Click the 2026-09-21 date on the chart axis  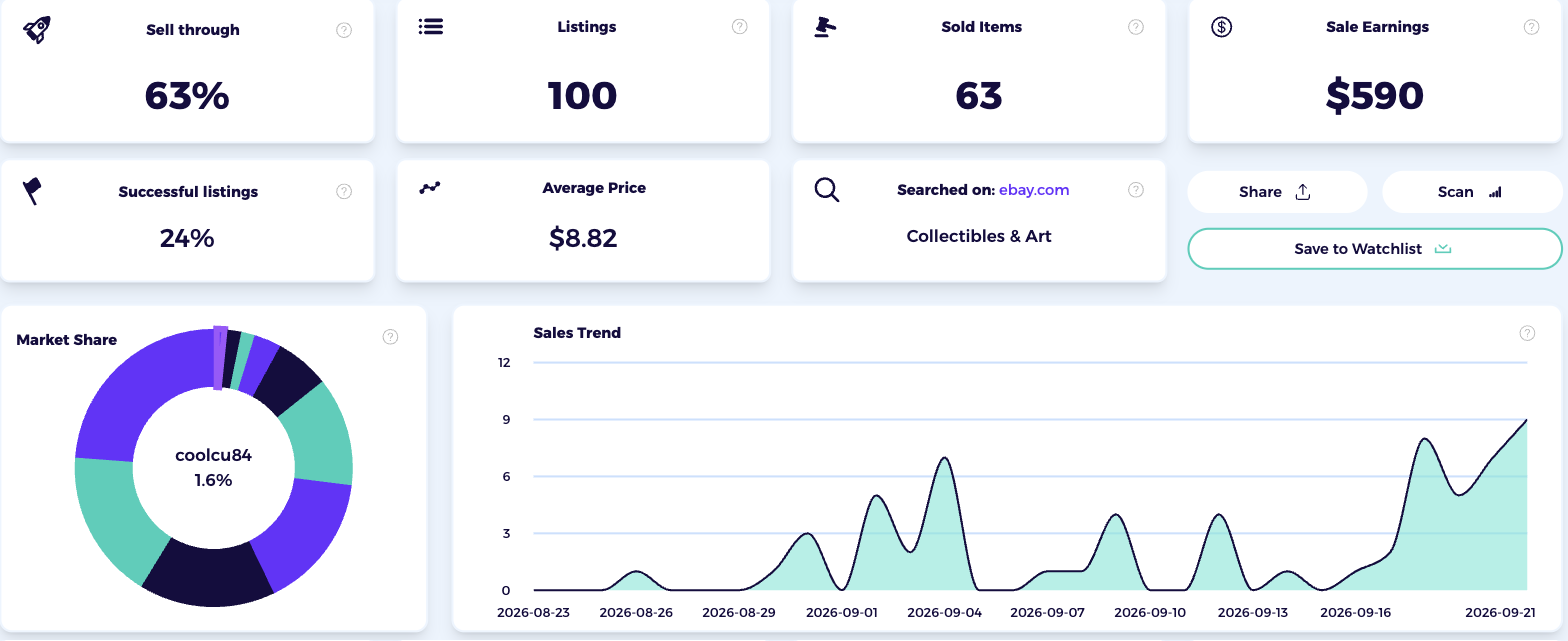click(1500, 612)
